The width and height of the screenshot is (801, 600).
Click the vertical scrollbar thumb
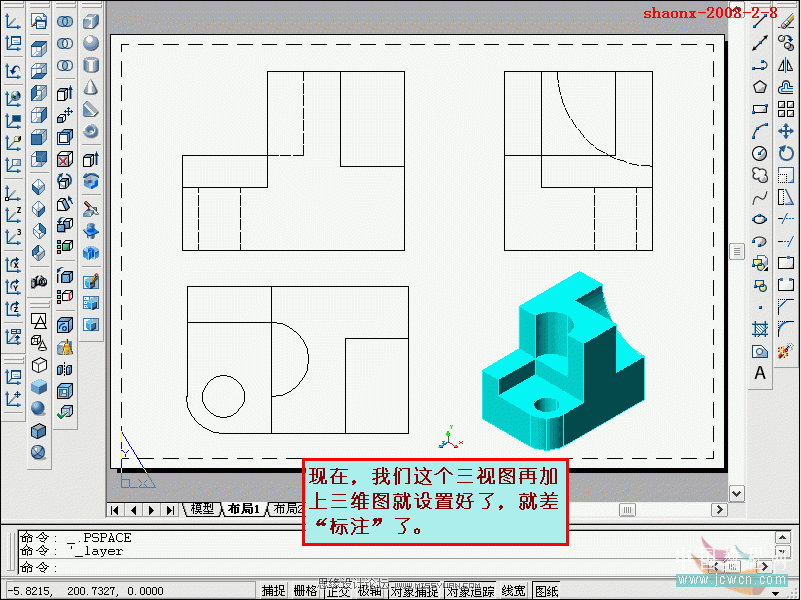pos(736,251)
